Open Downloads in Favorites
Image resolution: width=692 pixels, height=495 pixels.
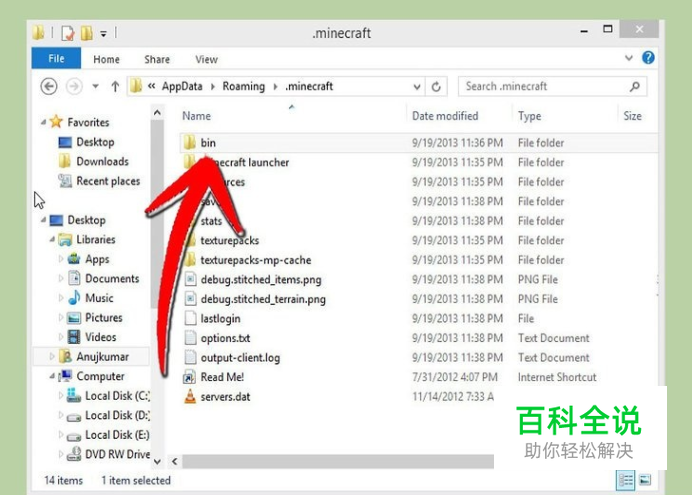coord(94,161)
